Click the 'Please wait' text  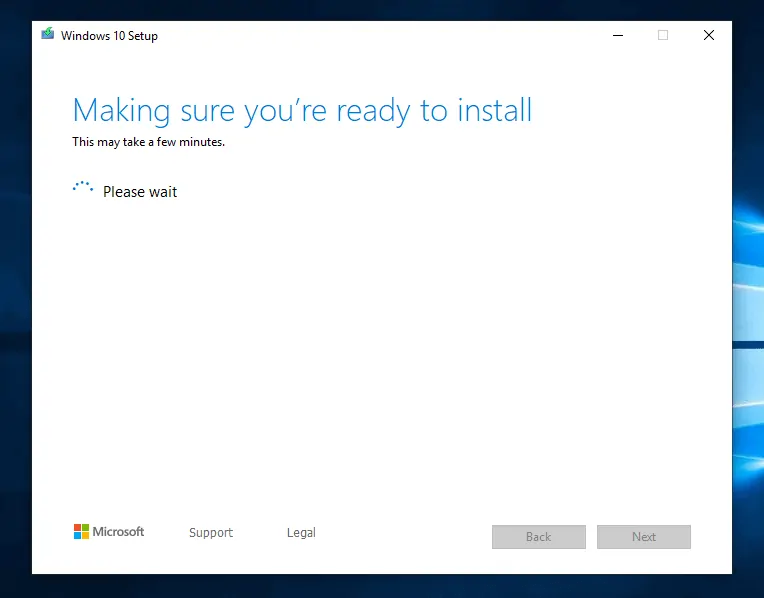pos(140,192)
